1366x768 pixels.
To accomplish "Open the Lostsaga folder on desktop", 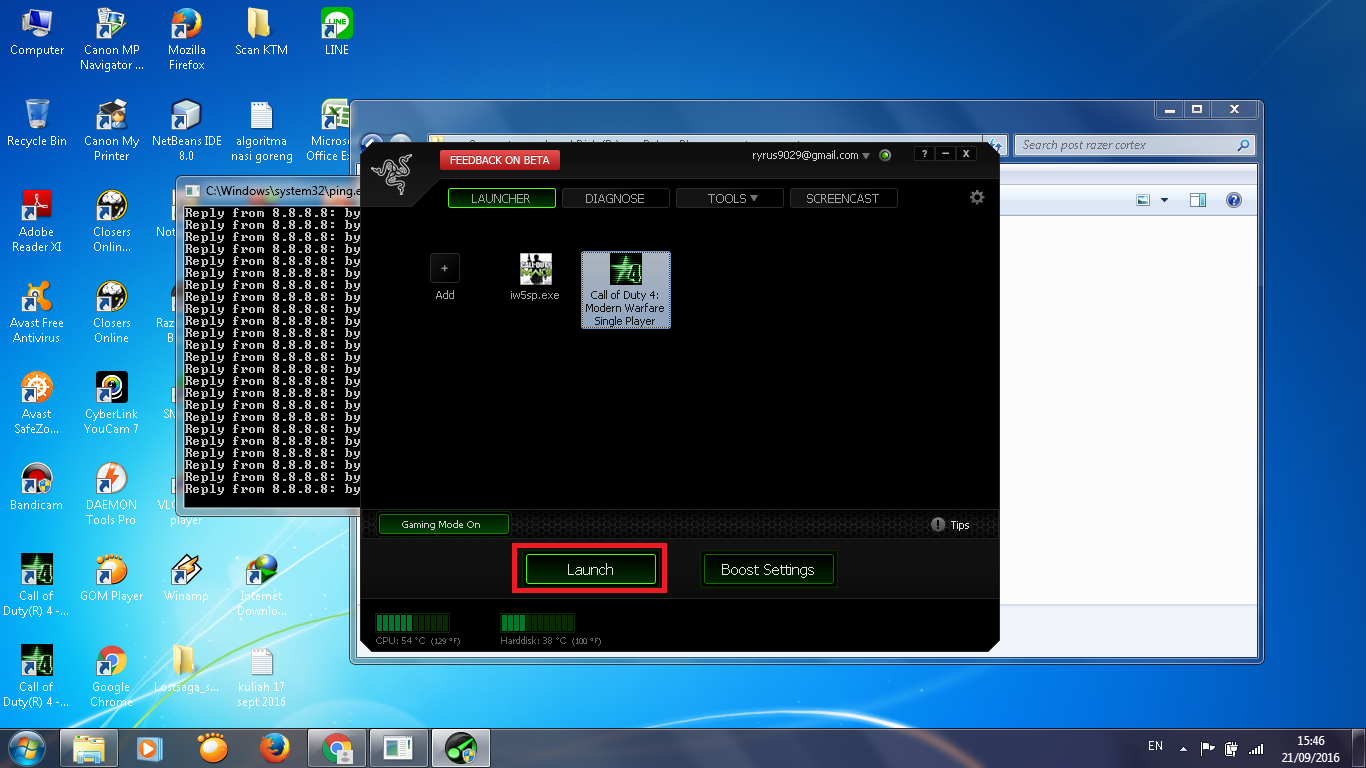I will [186, 669].
